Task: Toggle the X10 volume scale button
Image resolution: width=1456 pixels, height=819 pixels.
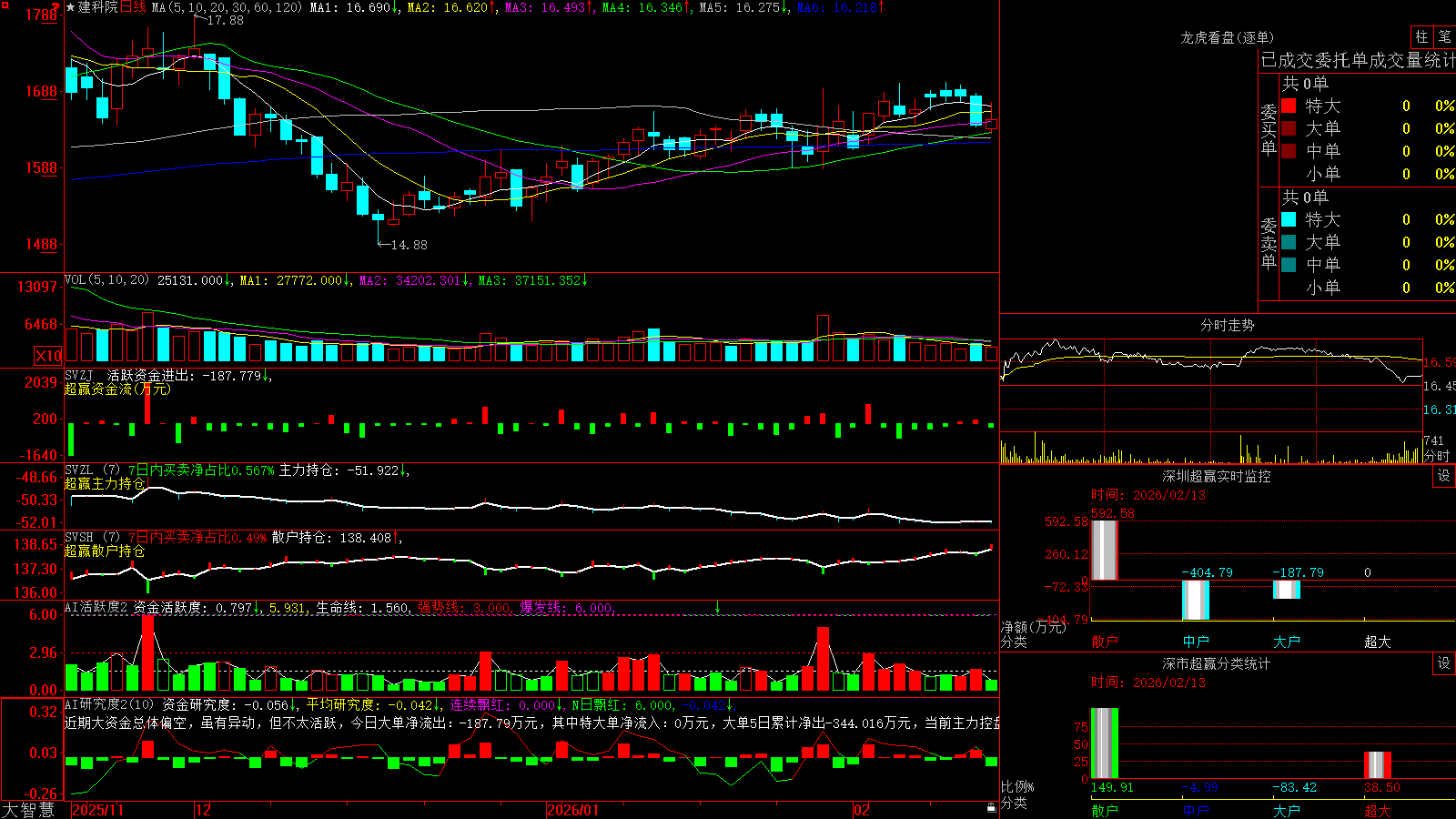Action: 48,356
